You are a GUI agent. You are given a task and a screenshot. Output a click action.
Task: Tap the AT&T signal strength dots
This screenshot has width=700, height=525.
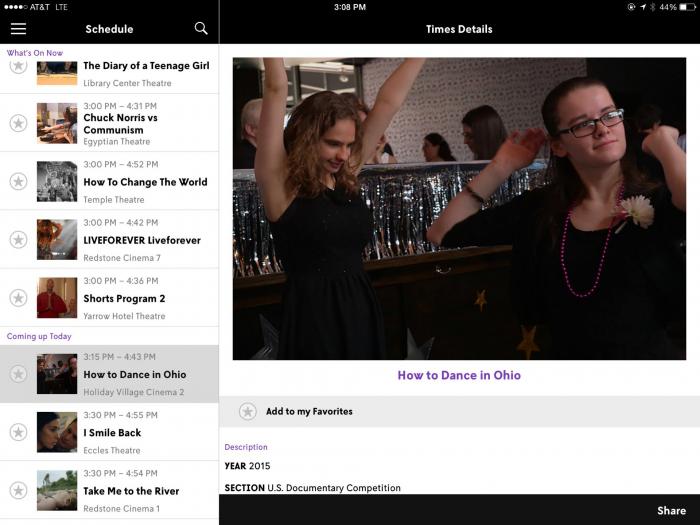(15, 7)
